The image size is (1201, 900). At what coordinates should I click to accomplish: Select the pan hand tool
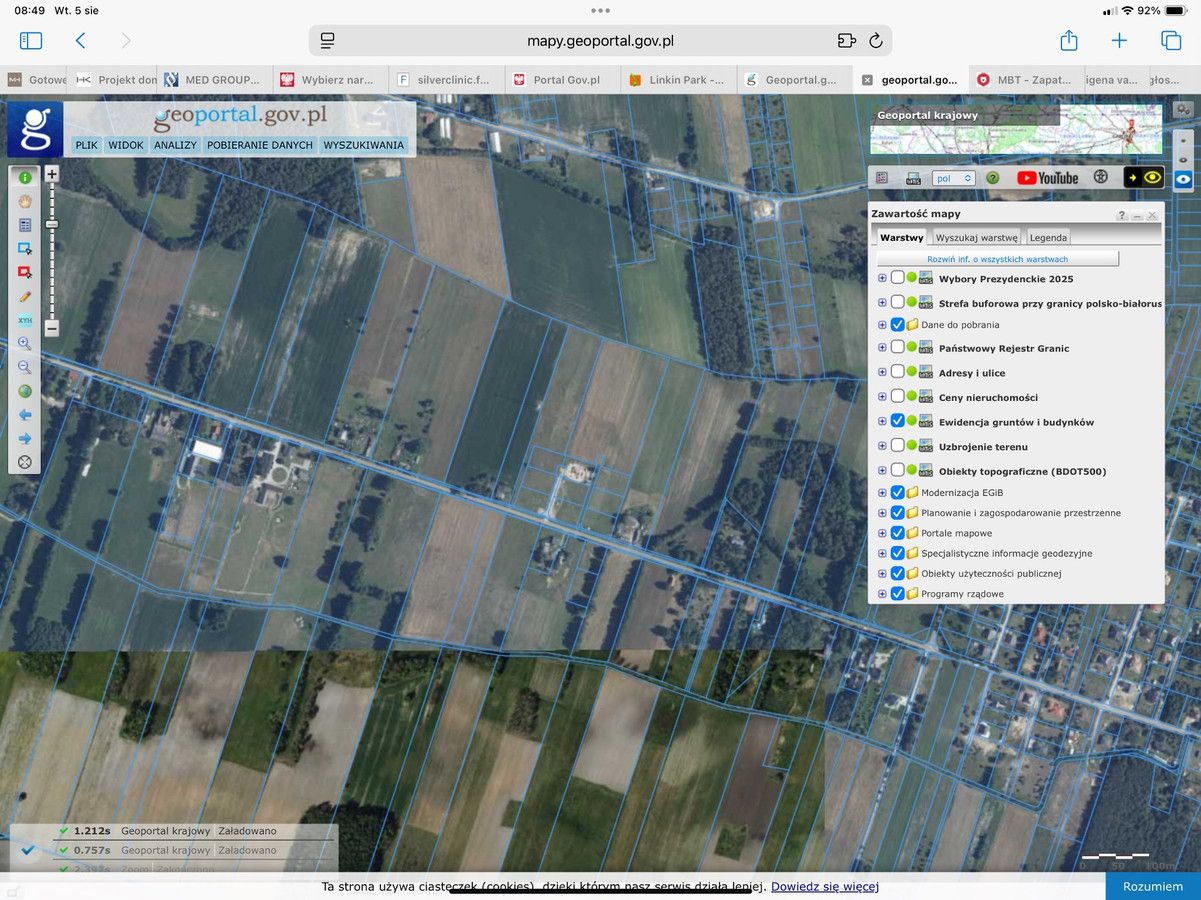click(x=25, y=201)
